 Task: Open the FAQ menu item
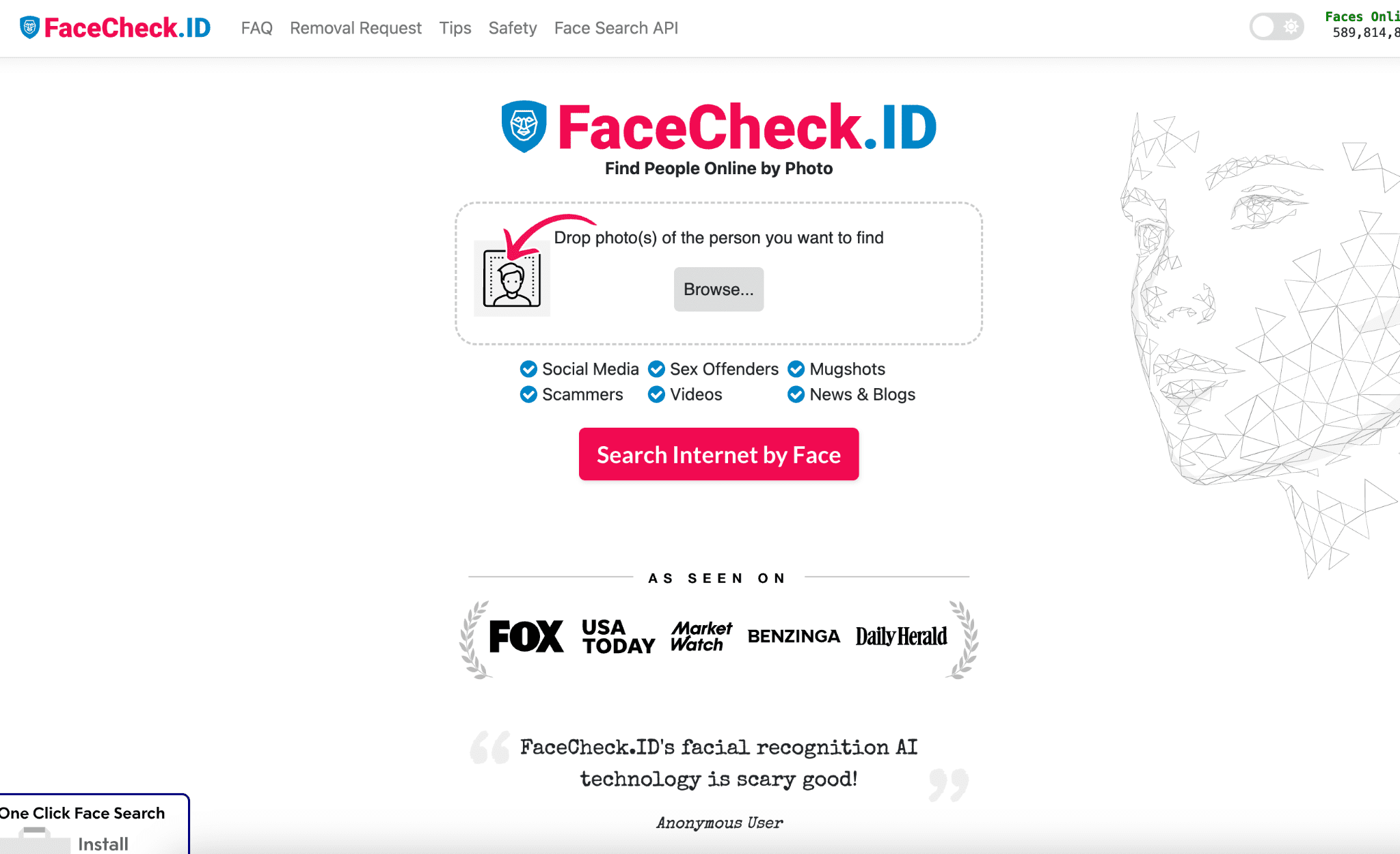tap(257, 27)
